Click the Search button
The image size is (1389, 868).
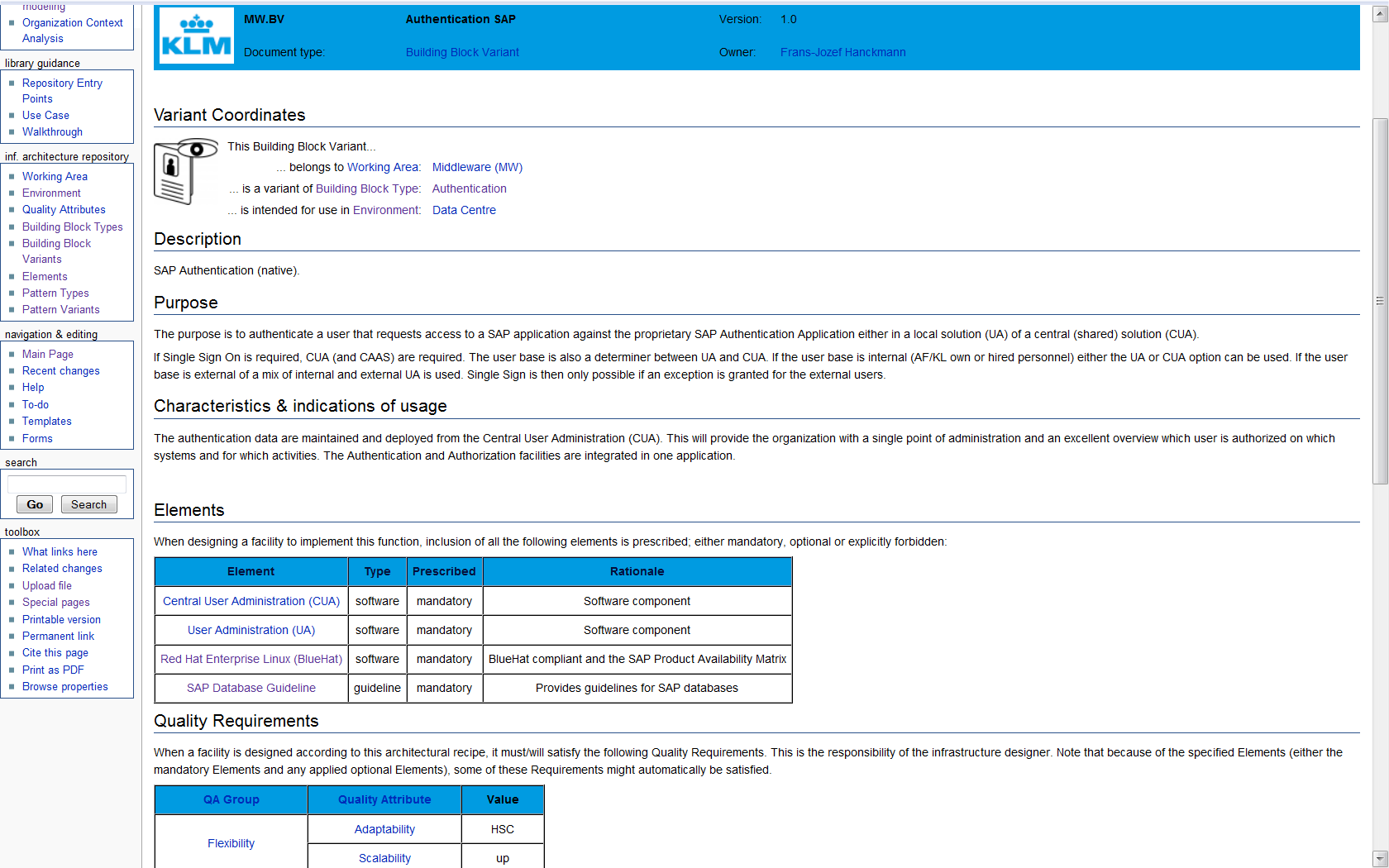click(88, 504)
